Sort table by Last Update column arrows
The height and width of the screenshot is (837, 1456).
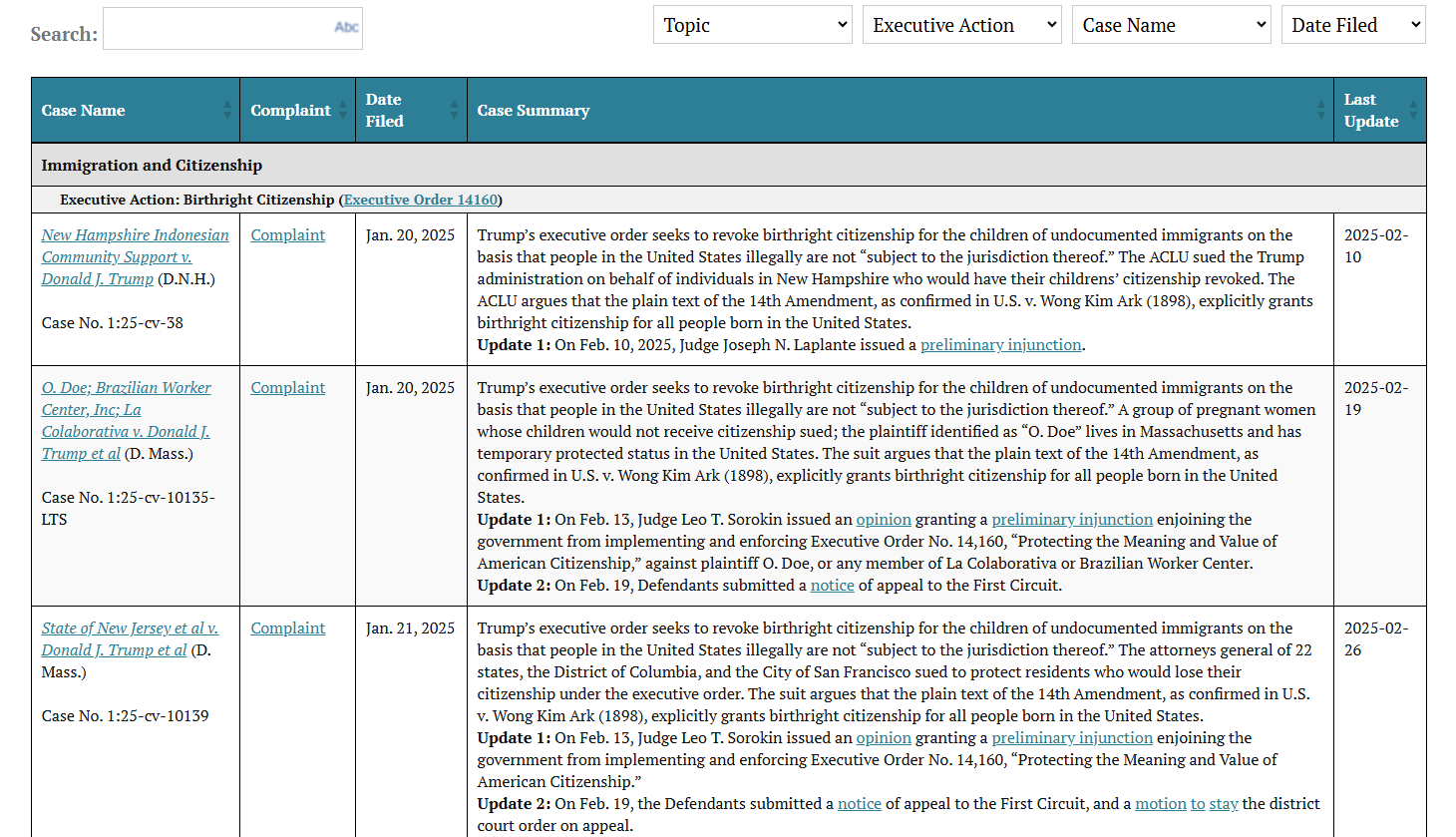point(1413,111)
